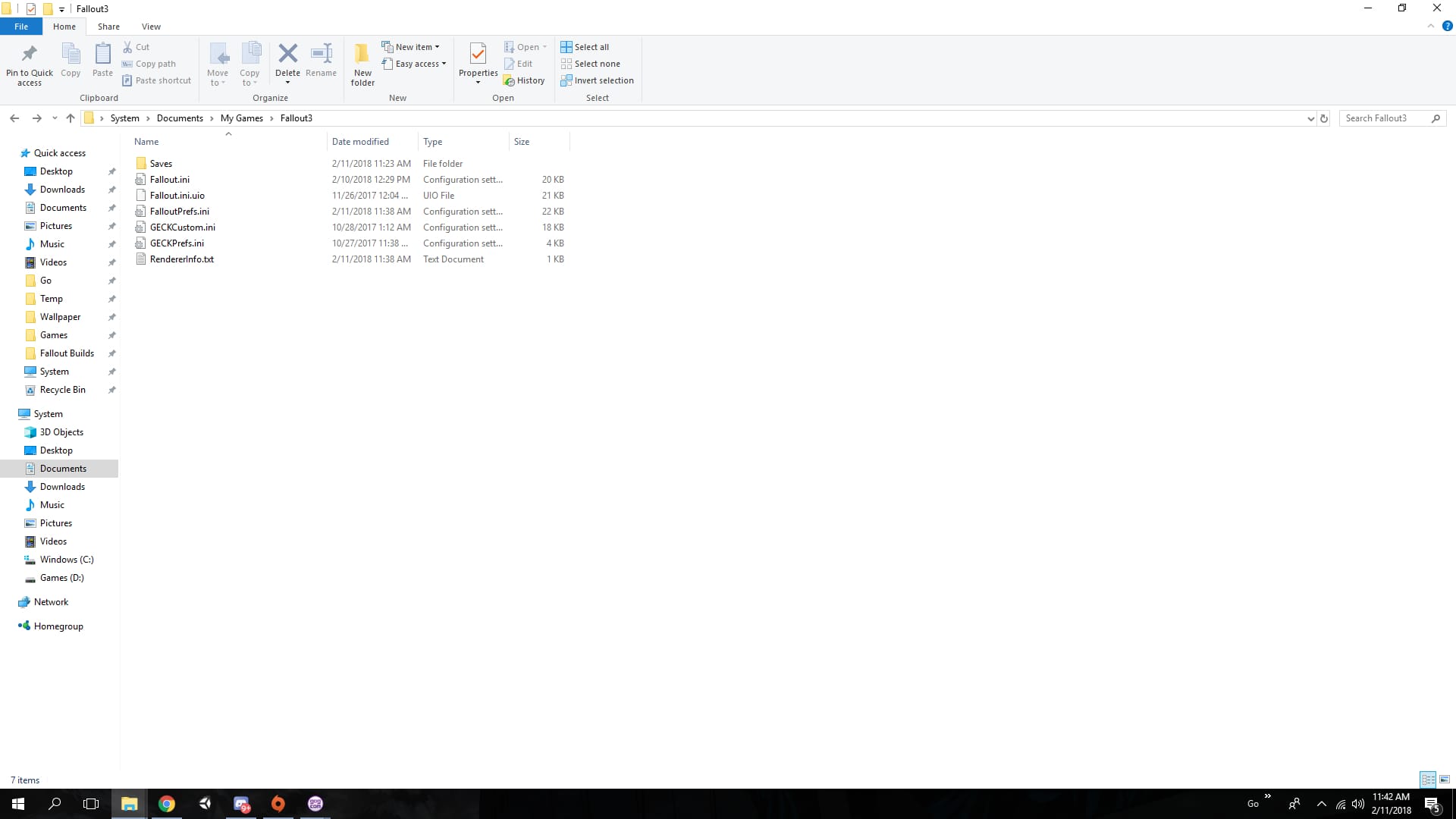This screenshot has height=819, width=1456.
Task: Open Move to dropdown
Action: click(x=218, y=64)
